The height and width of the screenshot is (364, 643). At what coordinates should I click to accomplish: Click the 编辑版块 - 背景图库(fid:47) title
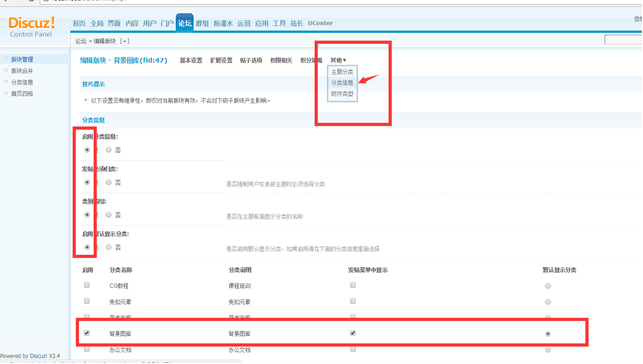(x=124, y=60)
